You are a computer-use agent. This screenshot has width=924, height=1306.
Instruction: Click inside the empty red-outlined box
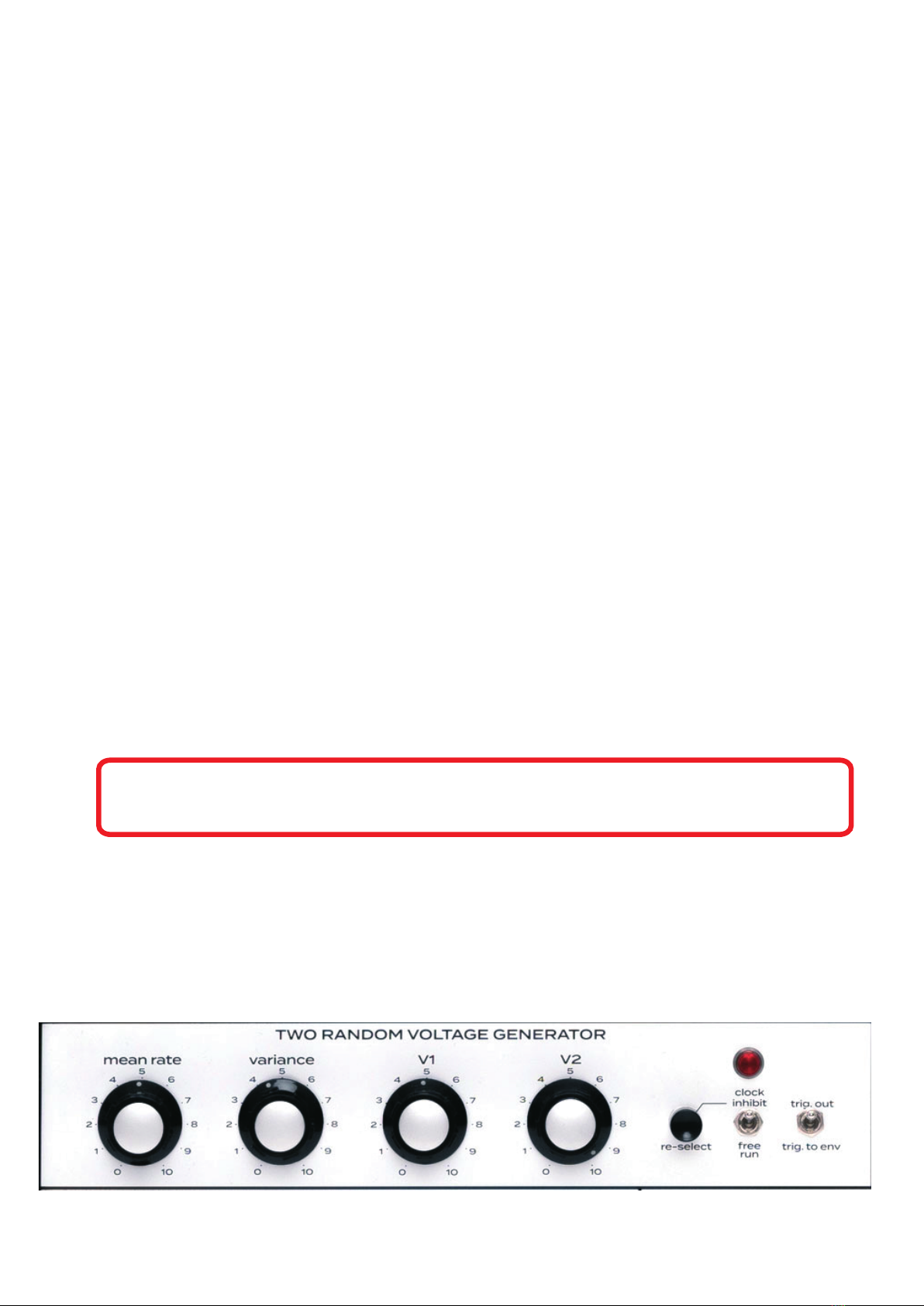click(474, 798)
